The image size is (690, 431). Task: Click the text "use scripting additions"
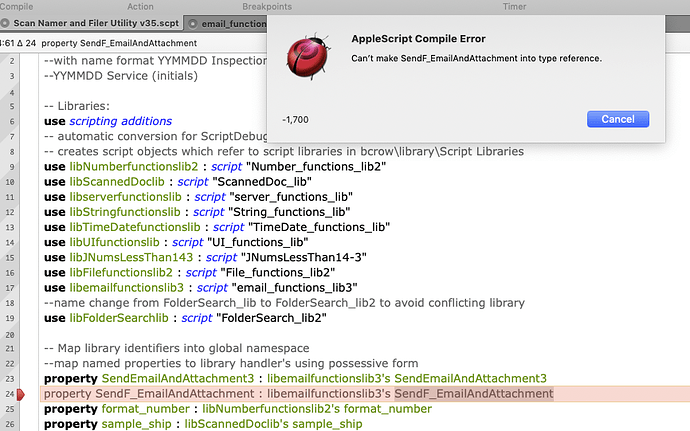click(108, 121)
